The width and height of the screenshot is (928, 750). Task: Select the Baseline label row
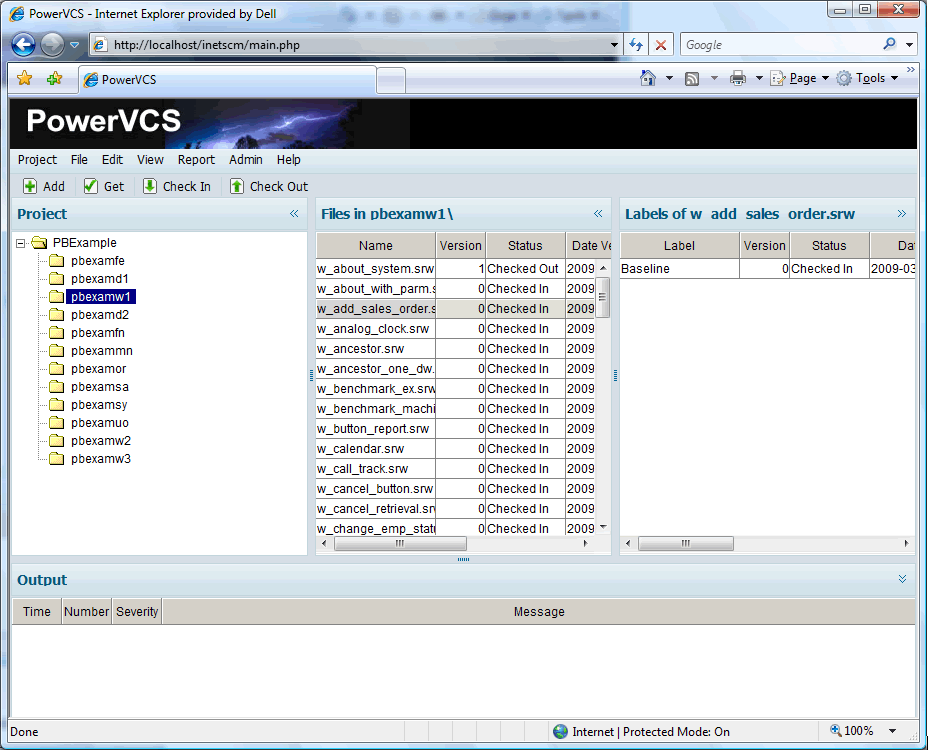768,269
